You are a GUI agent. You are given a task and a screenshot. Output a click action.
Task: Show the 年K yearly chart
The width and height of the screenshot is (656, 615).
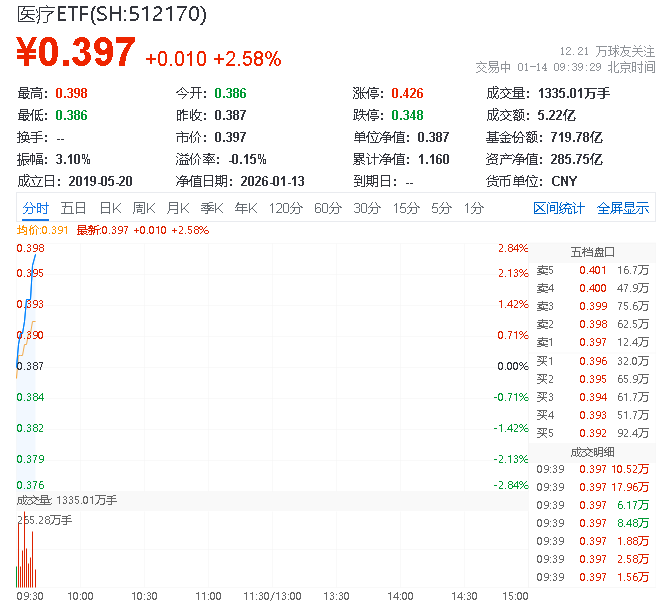(246, 208)
